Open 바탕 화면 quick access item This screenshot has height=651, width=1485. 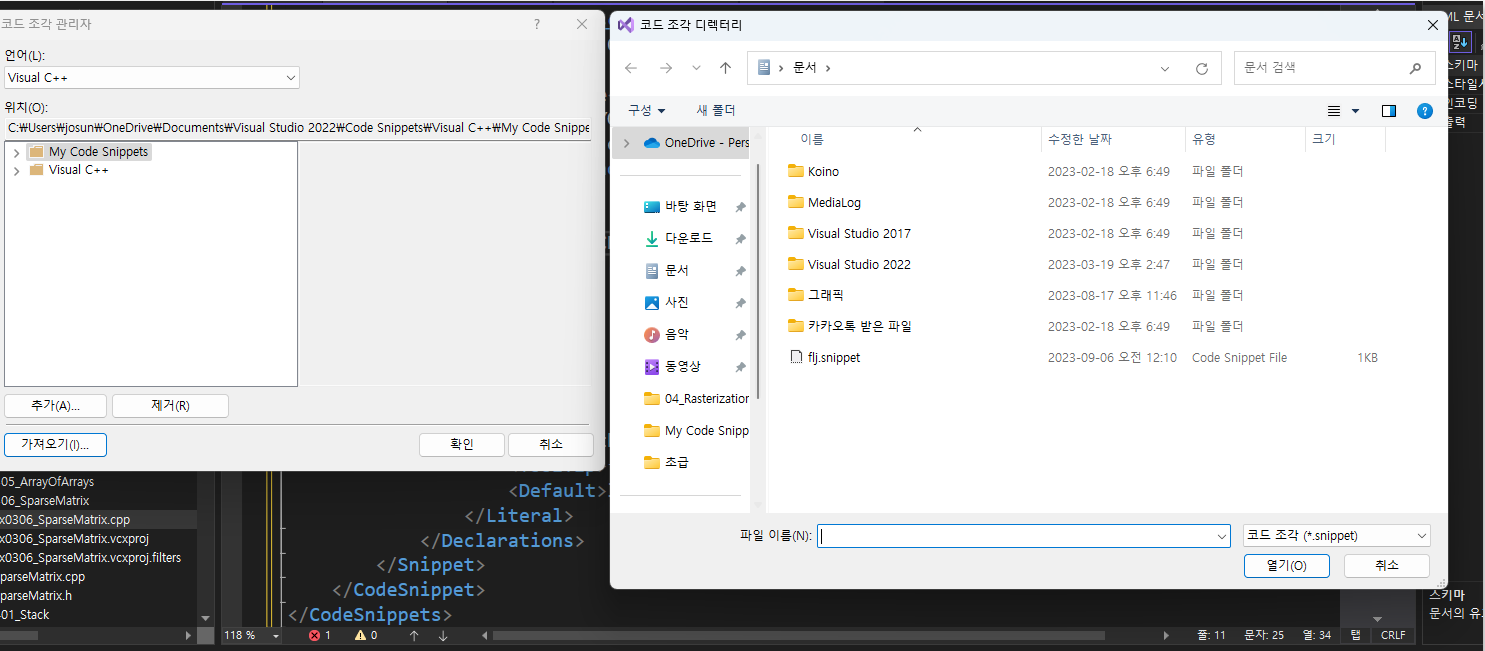(x=691, y=206)
